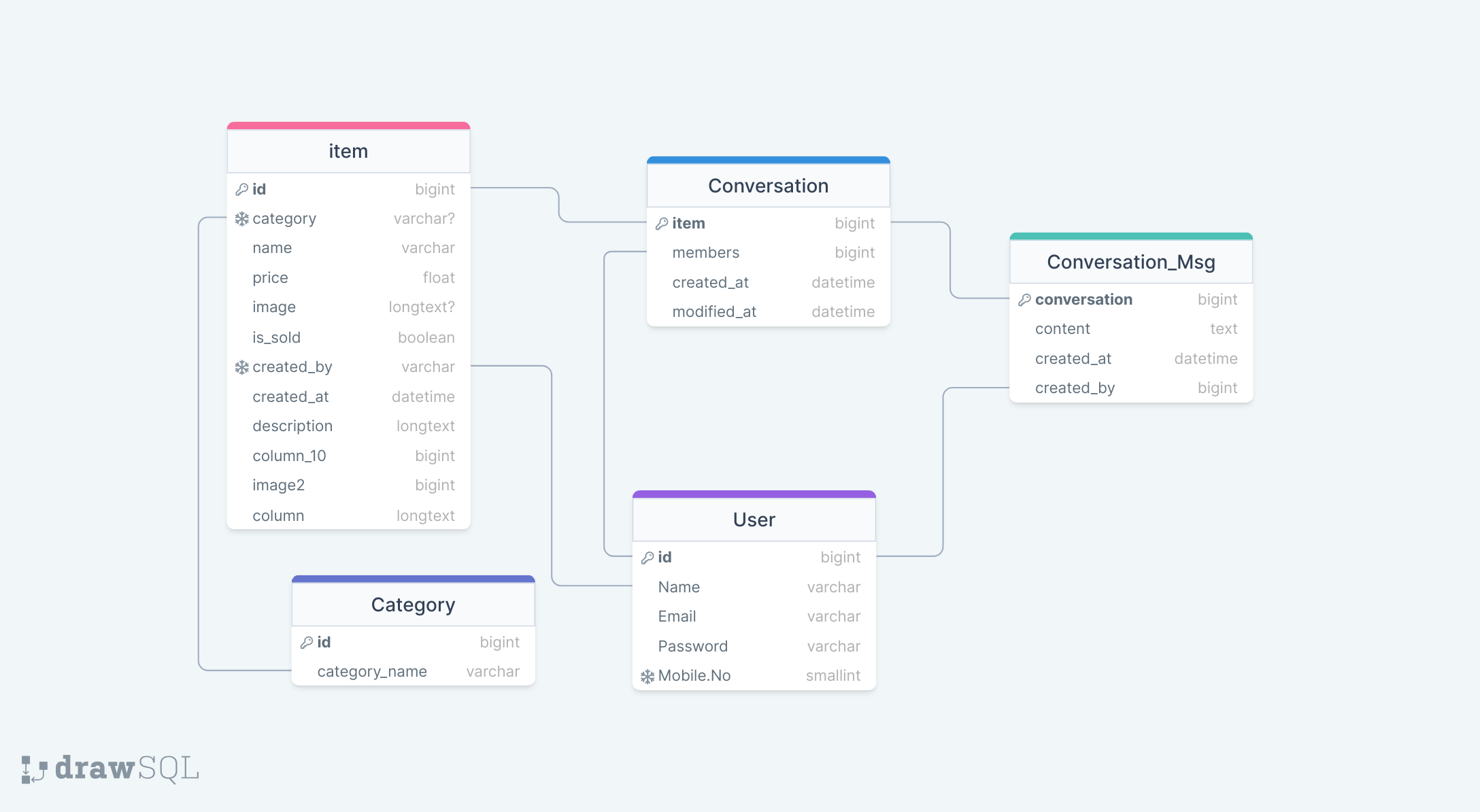Click the key icon on Conversation table item field
Screen dimensions: 1480x812
point(661,222)
